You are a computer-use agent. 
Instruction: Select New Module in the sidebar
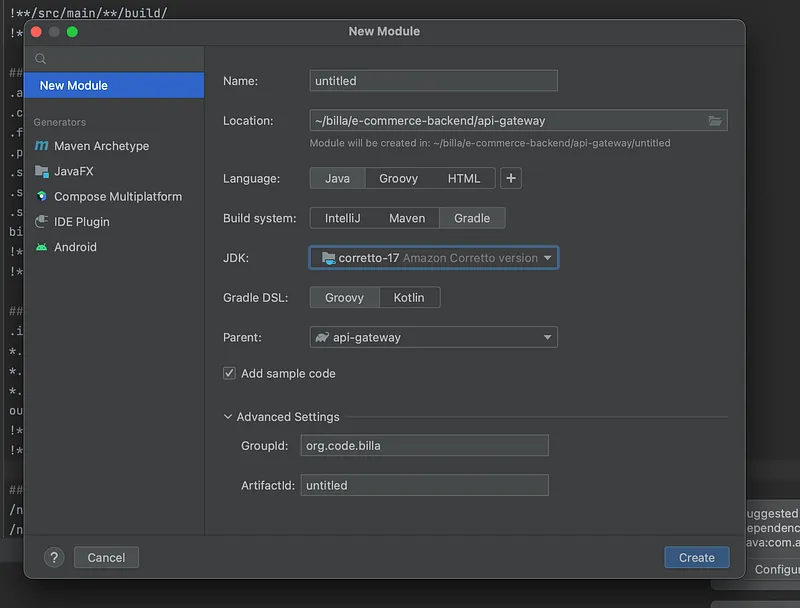[x=114, y=85]
